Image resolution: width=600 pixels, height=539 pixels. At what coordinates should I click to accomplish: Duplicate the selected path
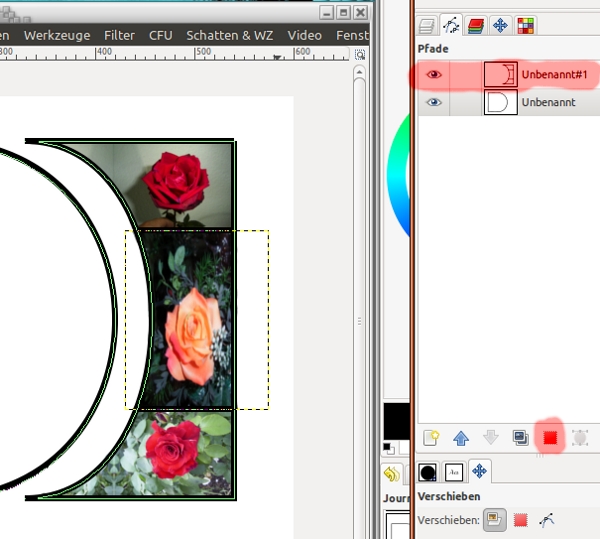pyautogui.click(x=520, y=438)
